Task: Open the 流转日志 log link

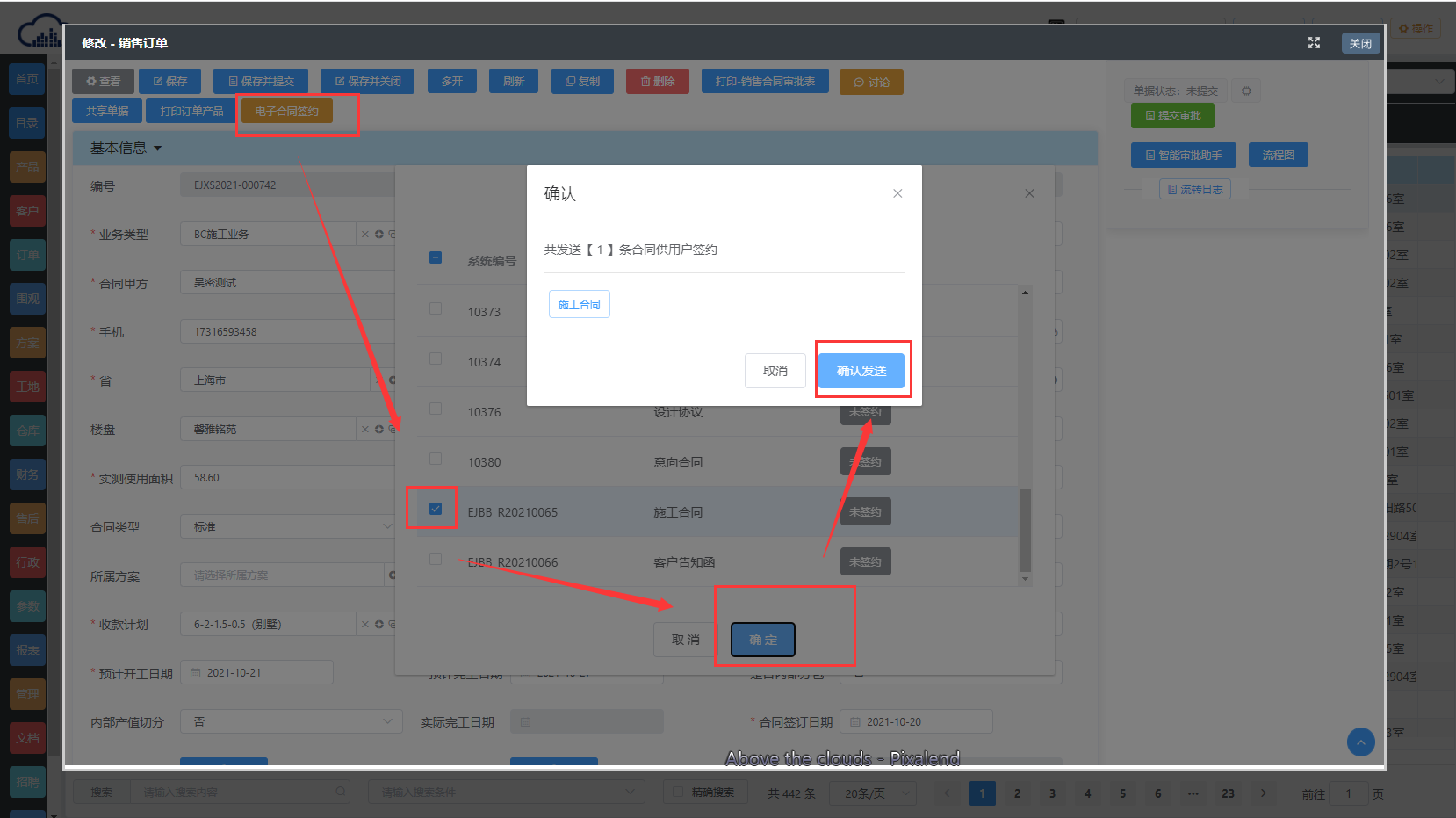Action: [1194, 189]
